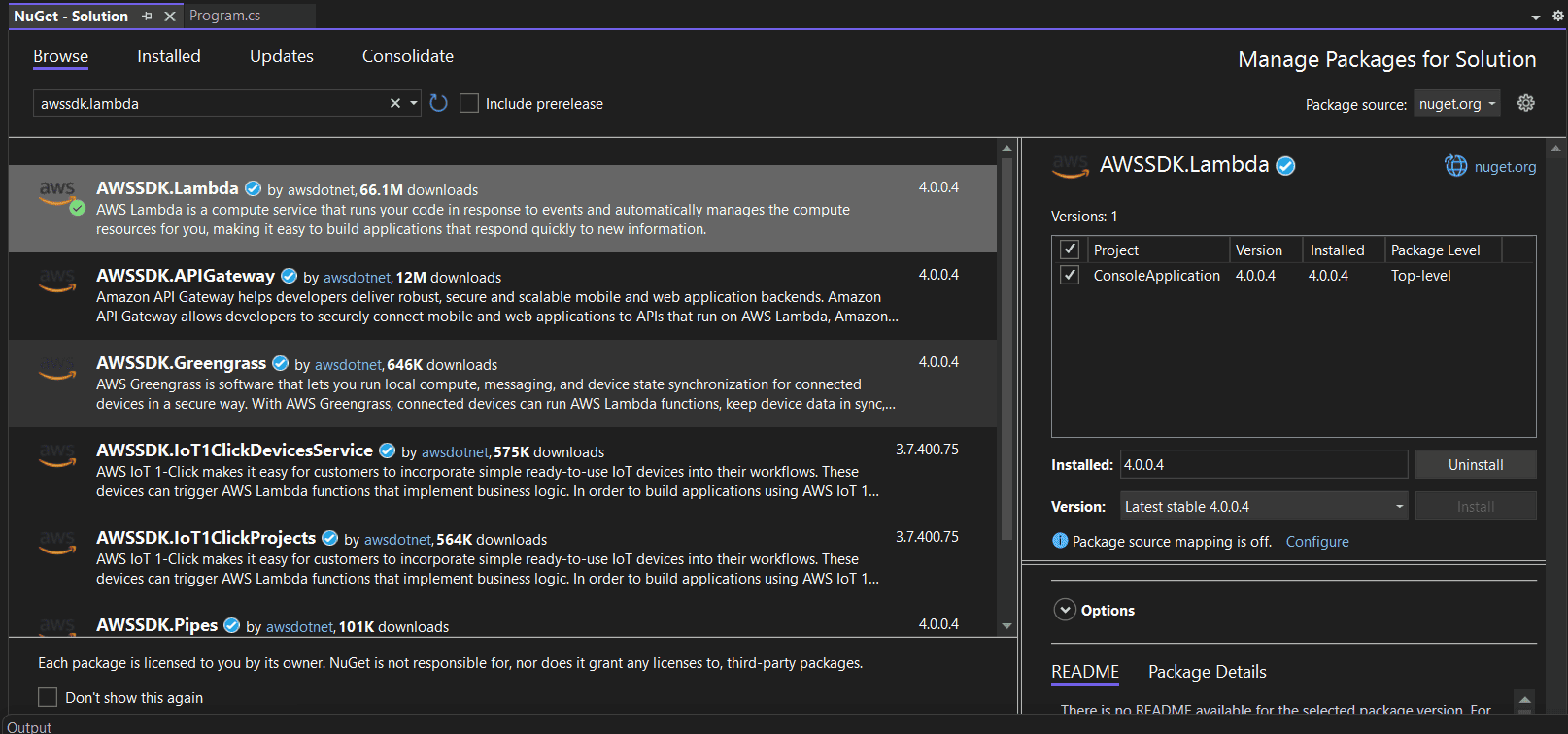Screen dimensions: 1568x734
Task: Switch to the Program.cs document tab
Action: [225, 16]
